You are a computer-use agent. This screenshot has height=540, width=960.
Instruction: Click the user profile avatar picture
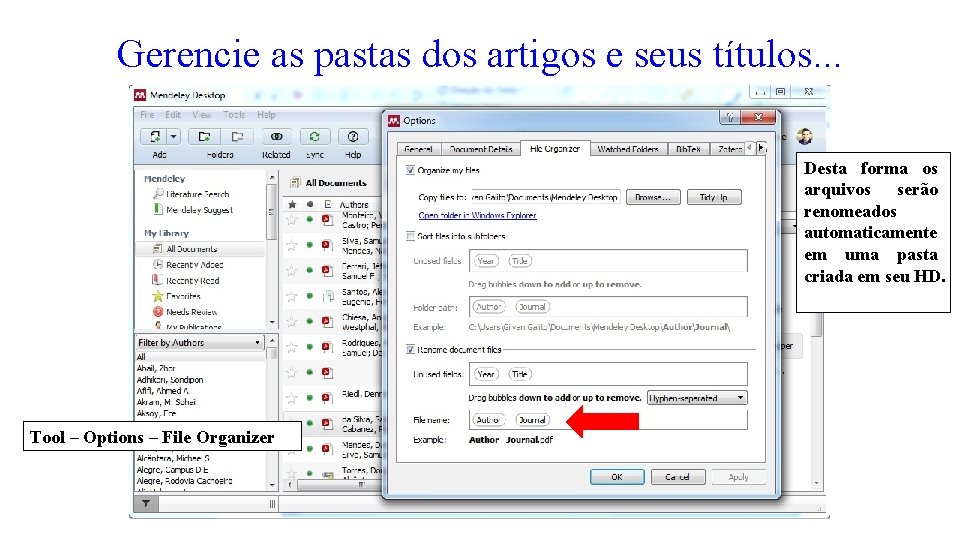tap(804, 136)
